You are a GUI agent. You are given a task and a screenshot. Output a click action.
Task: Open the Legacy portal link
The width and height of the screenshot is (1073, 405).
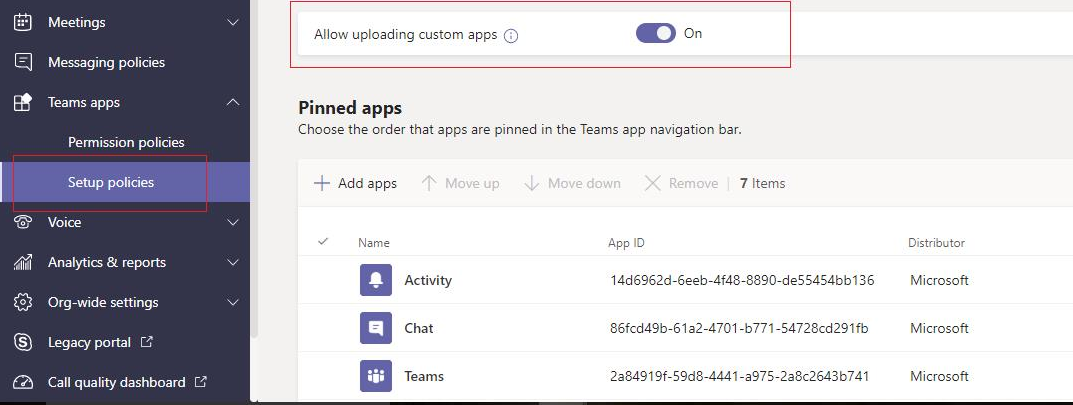(x=89, y=342)
